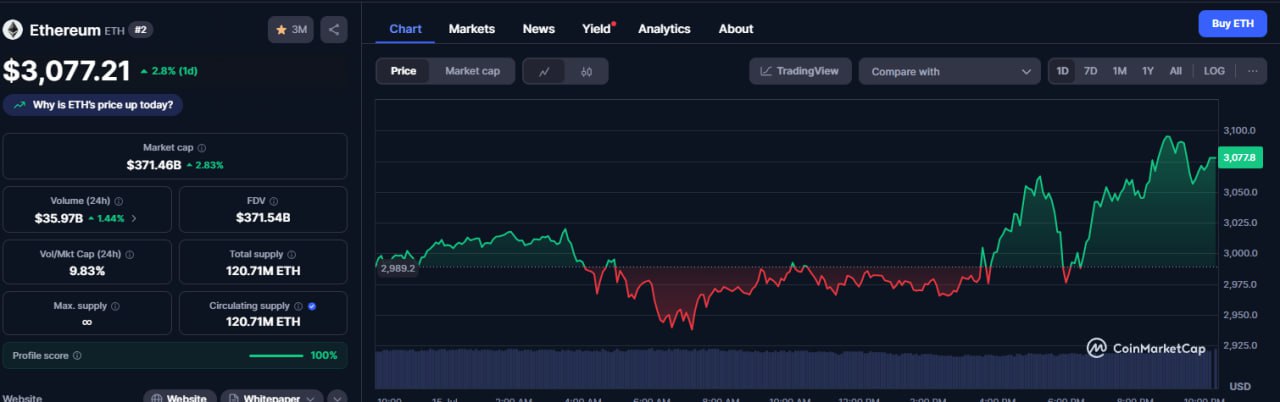Select the 7D time range
1280x402 pixels.
[1091, 71]
